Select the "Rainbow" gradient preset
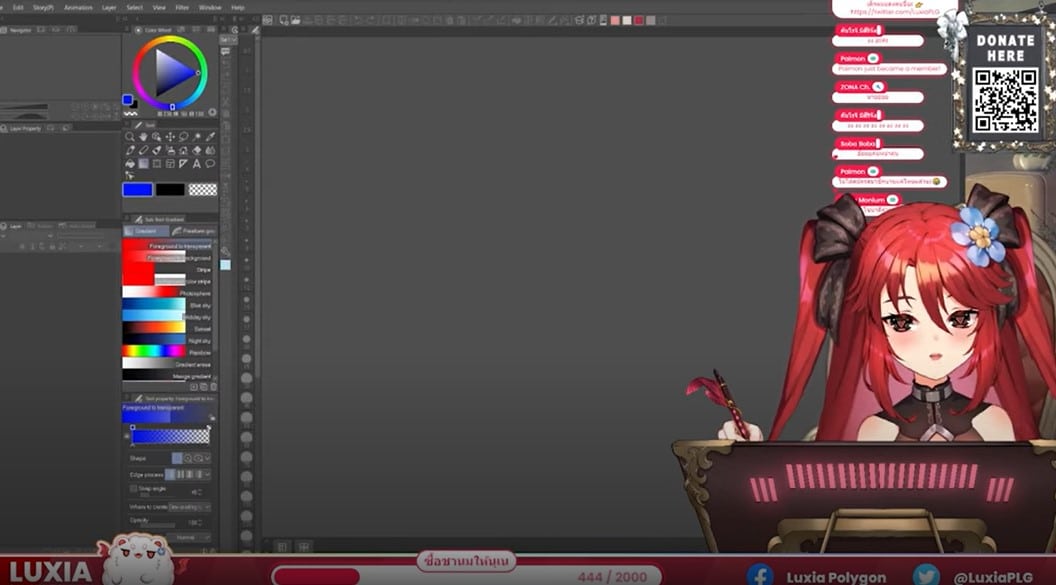Image resolution: width=1056 pixels, height=585 pixels. pos(167,352)
